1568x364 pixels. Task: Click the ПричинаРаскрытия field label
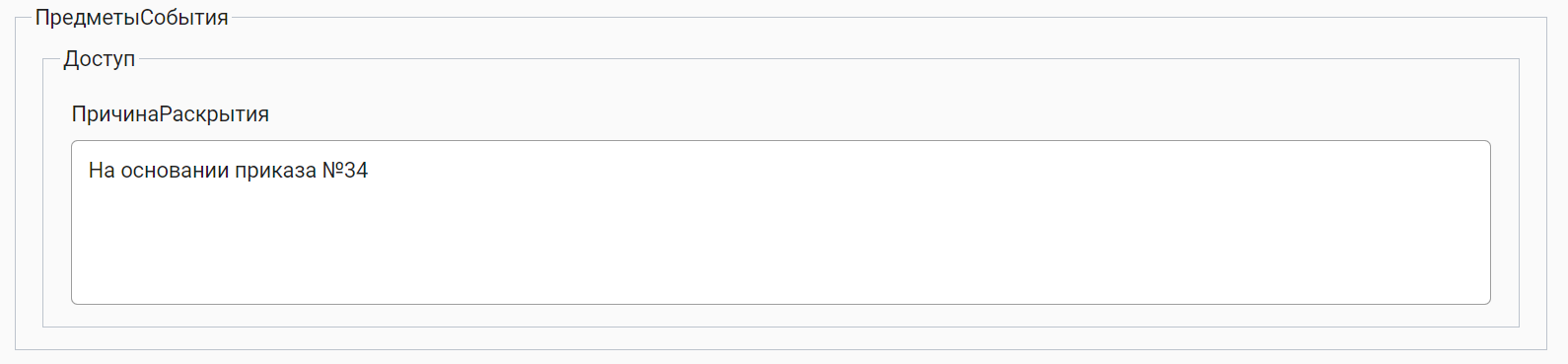click(170, 114)
